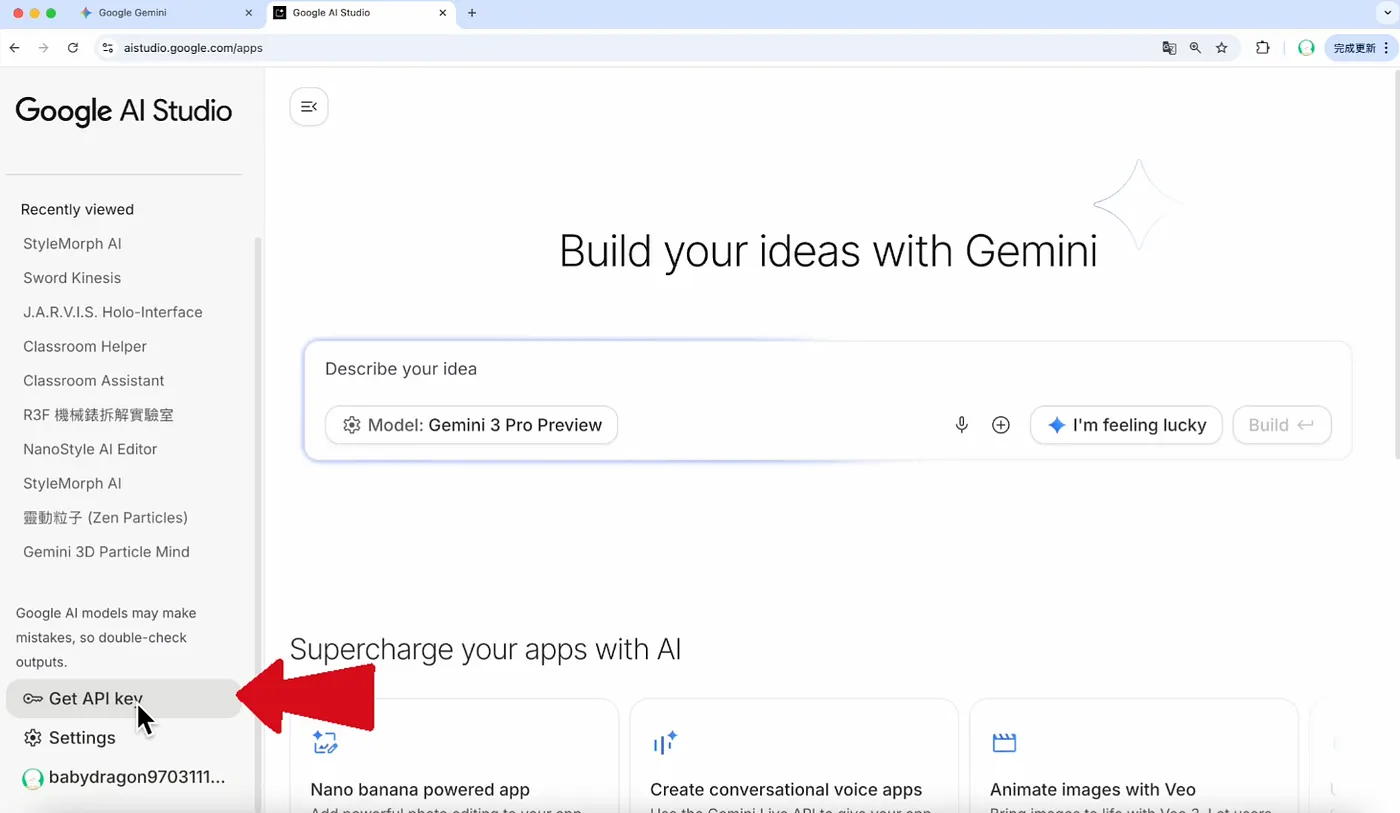Expand the tab list chevron
Viewport: 1400px width, 813px height.
pyautogui.click(x=1388, y=13)
